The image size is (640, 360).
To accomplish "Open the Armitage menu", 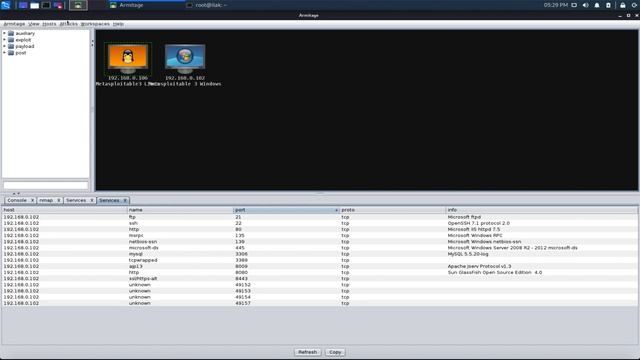I will [x=14, y=24].
